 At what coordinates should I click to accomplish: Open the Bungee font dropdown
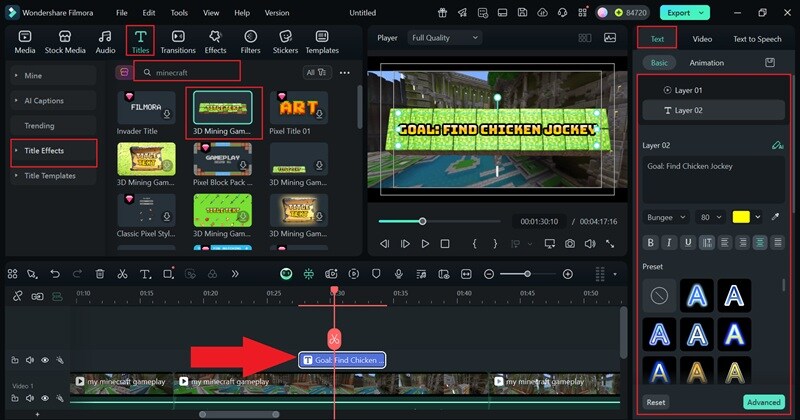click(666, 217)
